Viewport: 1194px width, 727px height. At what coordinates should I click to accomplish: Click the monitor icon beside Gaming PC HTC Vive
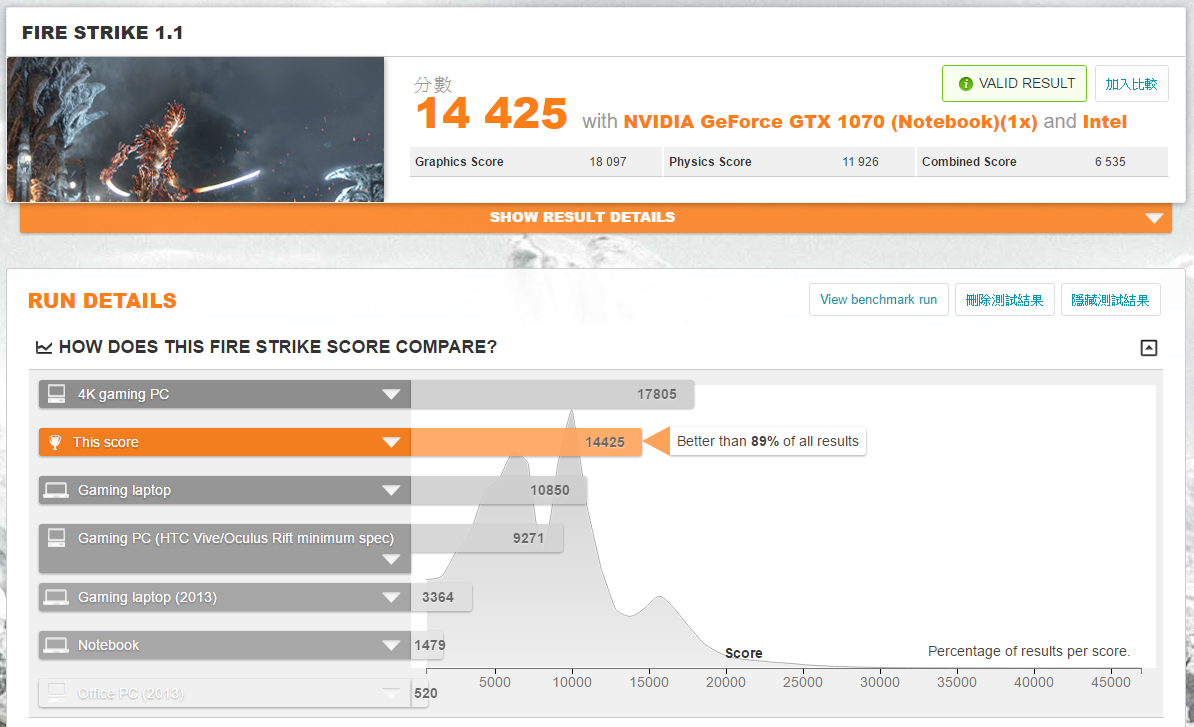pos(57,538)
